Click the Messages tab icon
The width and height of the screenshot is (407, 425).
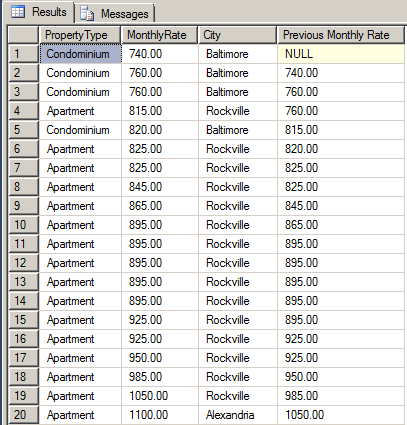pyautogui.click(x=87, y=14)
